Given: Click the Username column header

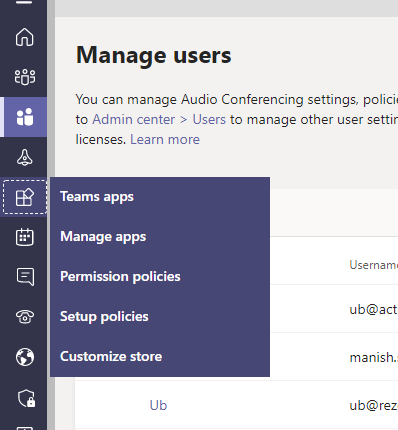Looking at the screenshot, I should click(x=373, y=265).
